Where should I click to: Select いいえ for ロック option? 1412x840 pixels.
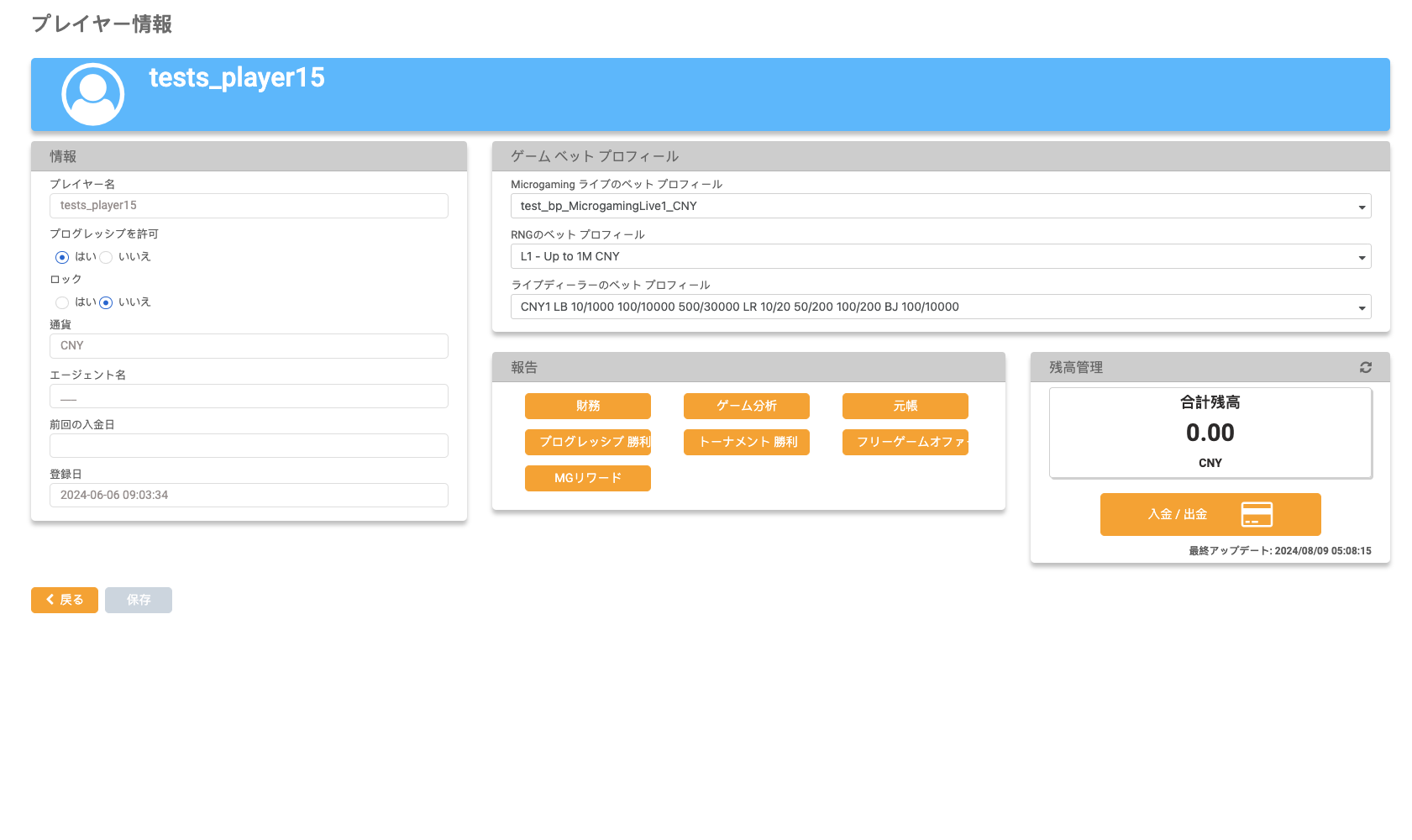(106, 302)
